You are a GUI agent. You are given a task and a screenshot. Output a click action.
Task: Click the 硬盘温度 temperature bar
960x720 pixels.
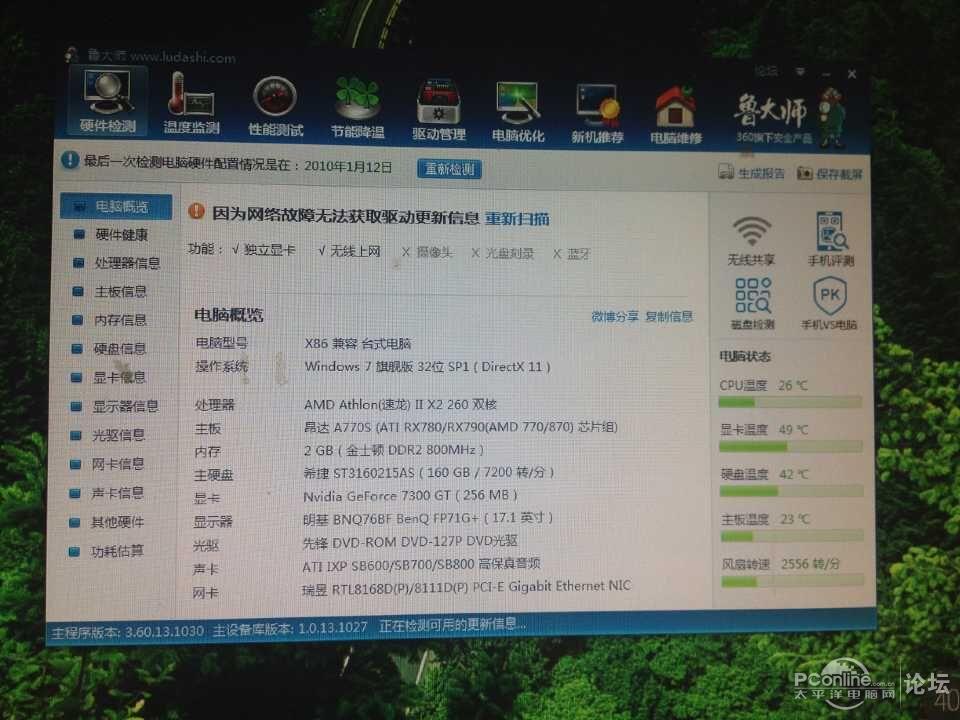[792, 491]
